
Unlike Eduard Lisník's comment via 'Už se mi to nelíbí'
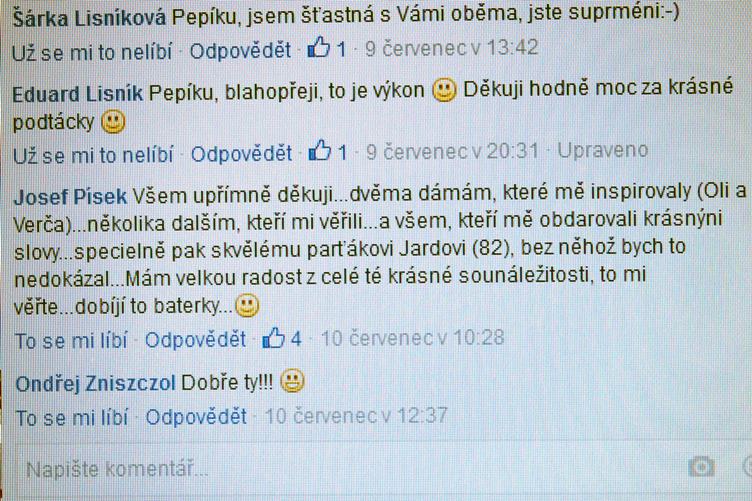coord(93,155)
